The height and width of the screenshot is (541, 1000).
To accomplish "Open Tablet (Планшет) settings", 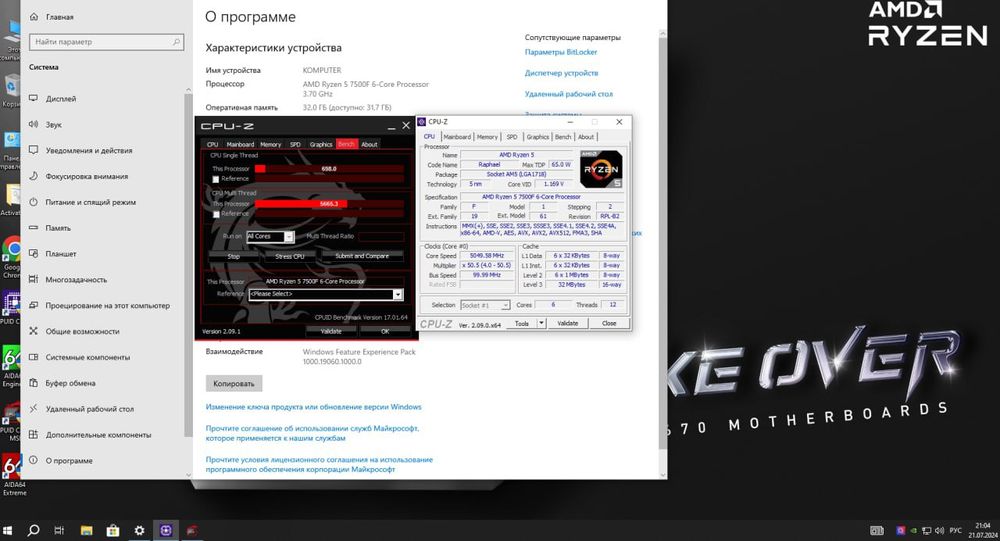I will click(61, 254).
